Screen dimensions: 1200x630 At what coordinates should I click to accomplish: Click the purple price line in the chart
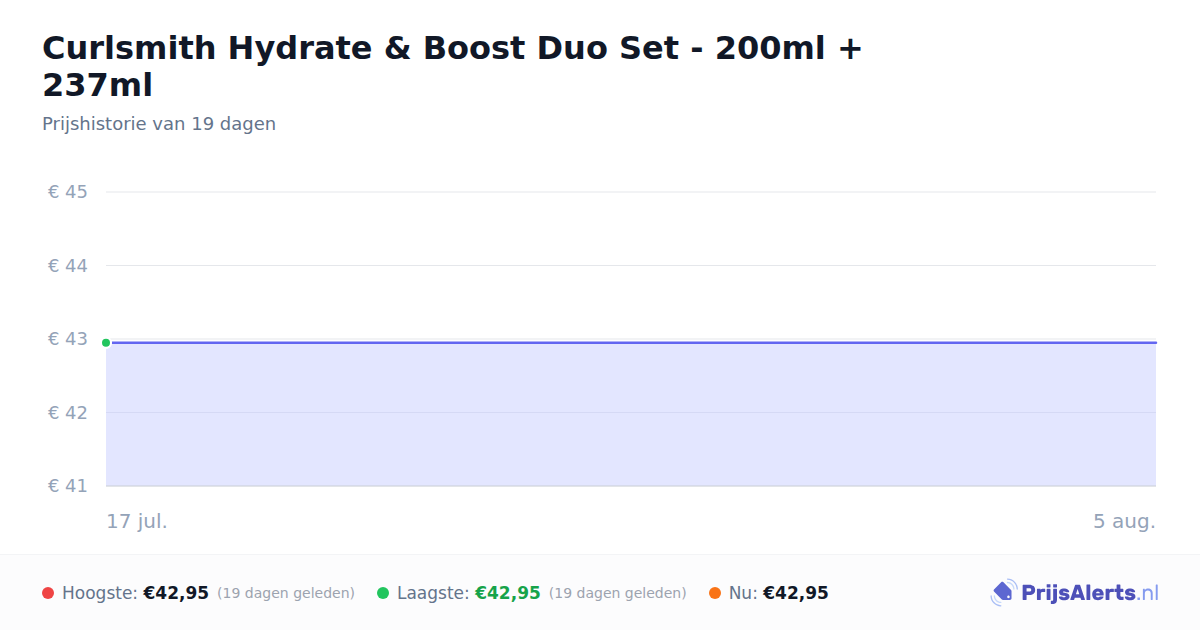[631, 343]
